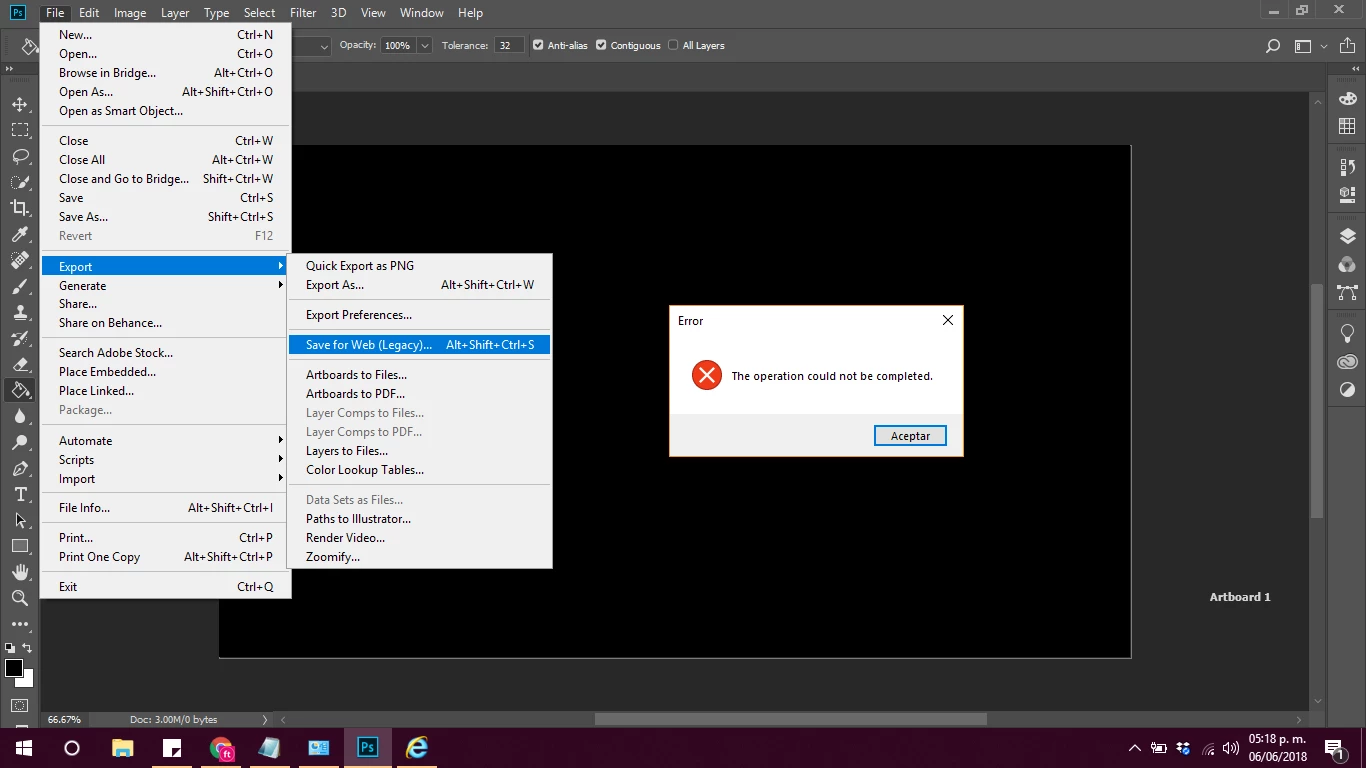Select the Eraser tool
1366x768 pixels.
tap(19, 364)
